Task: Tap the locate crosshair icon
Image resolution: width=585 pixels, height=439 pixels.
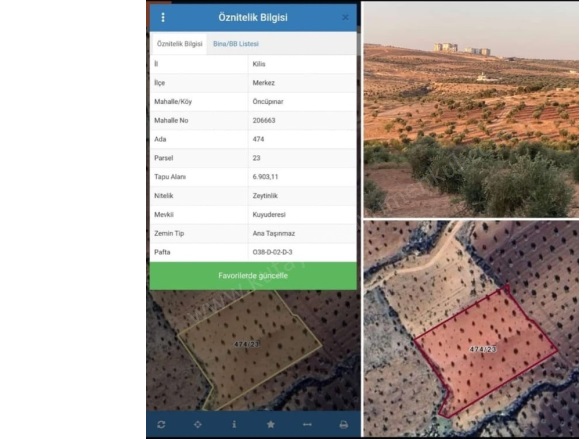Action: [x=198, y=424]
